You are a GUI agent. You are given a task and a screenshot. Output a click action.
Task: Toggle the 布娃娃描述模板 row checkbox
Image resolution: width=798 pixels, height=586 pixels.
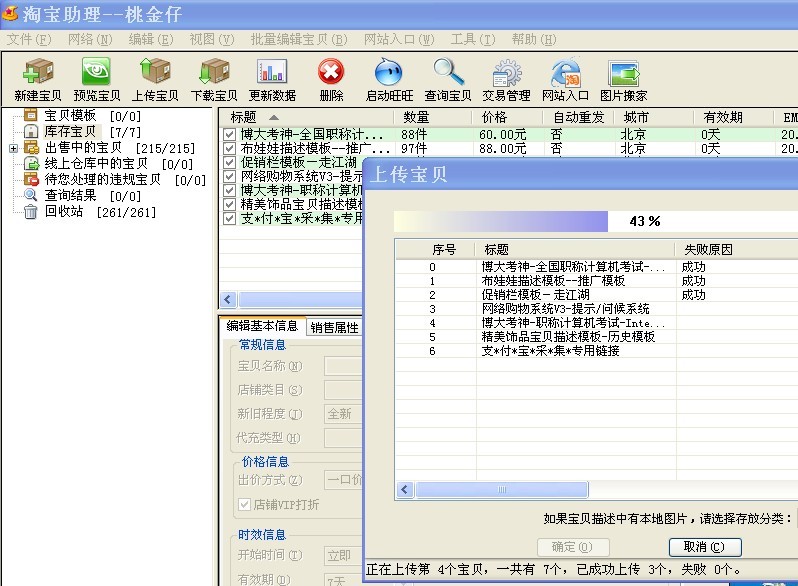[230, 149]
